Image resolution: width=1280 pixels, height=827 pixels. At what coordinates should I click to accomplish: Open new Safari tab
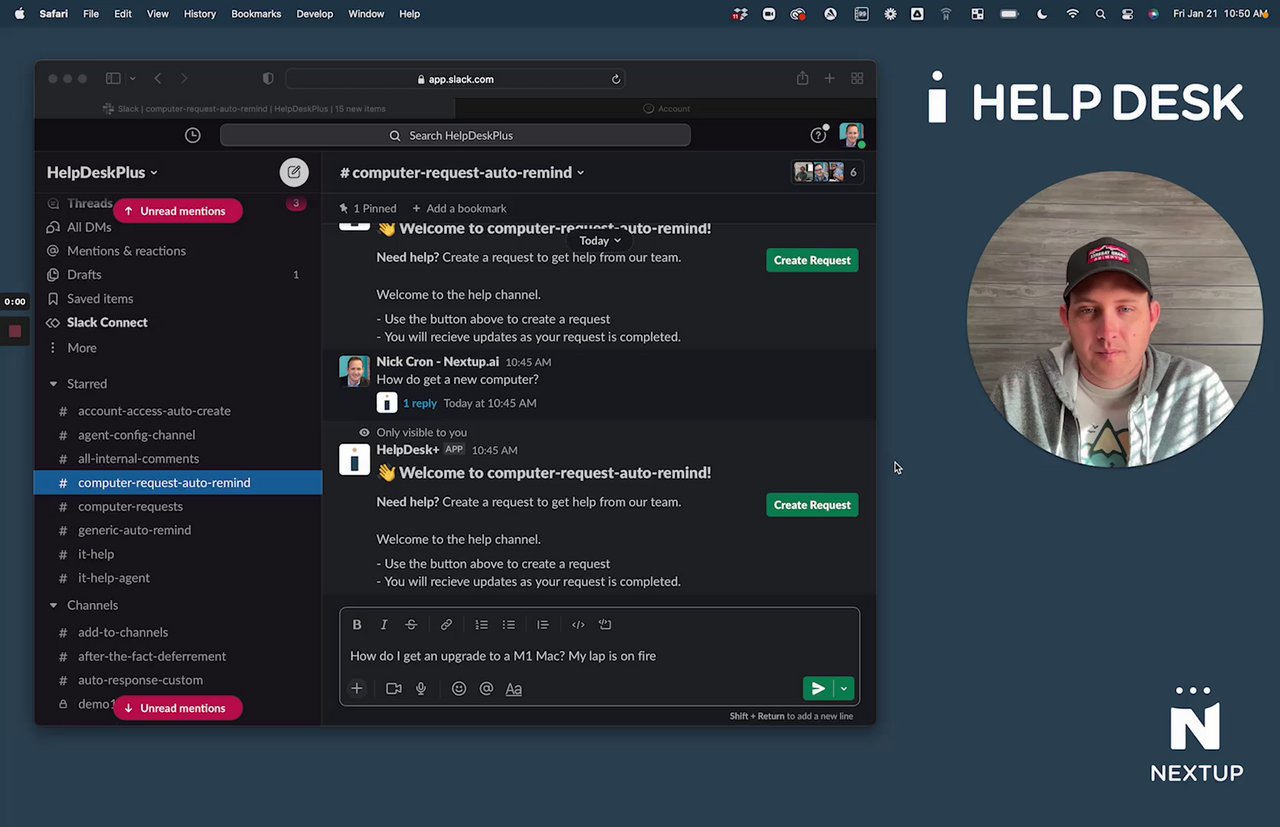coord(829,78)
